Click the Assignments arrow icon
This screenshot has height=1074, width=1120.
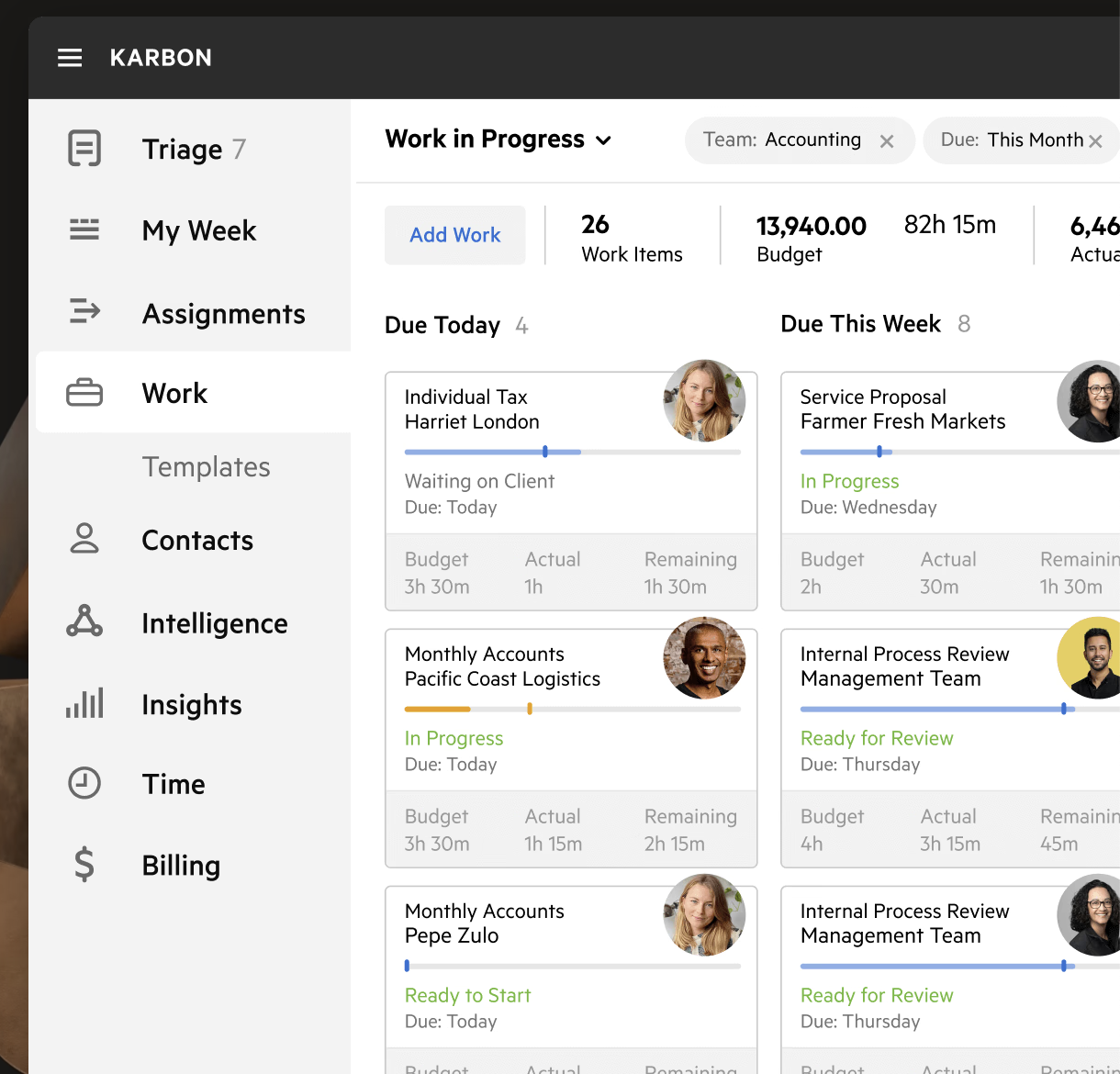84,311
